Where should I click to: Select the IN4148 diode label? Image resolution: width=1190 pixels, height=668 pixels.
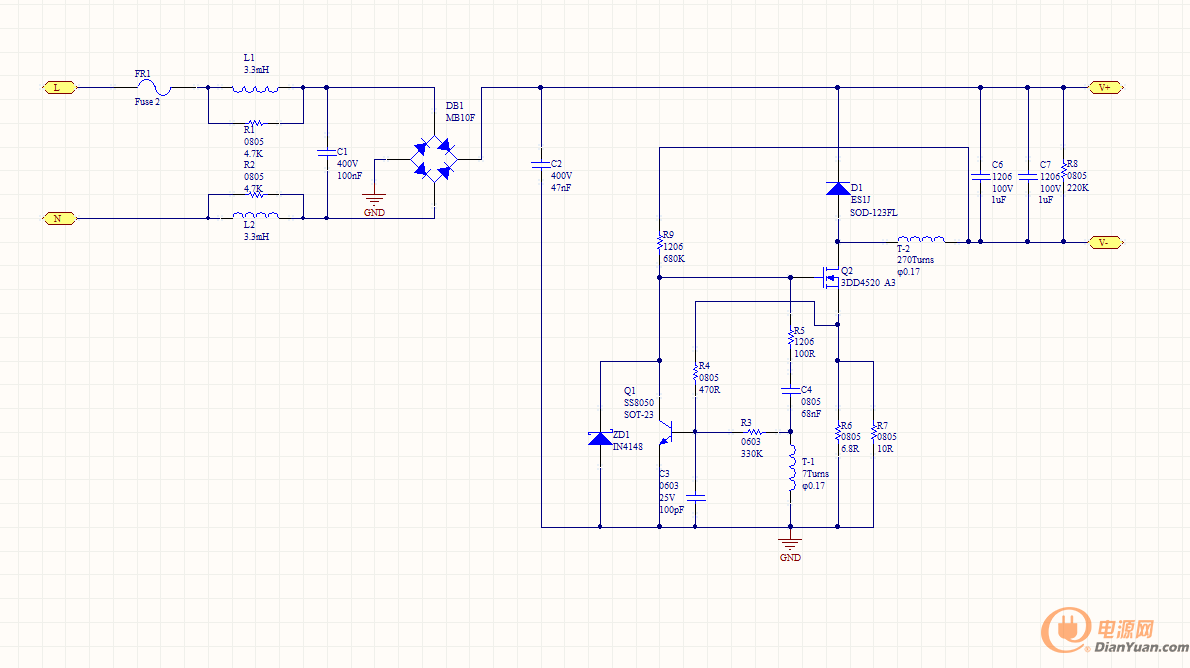628,446
